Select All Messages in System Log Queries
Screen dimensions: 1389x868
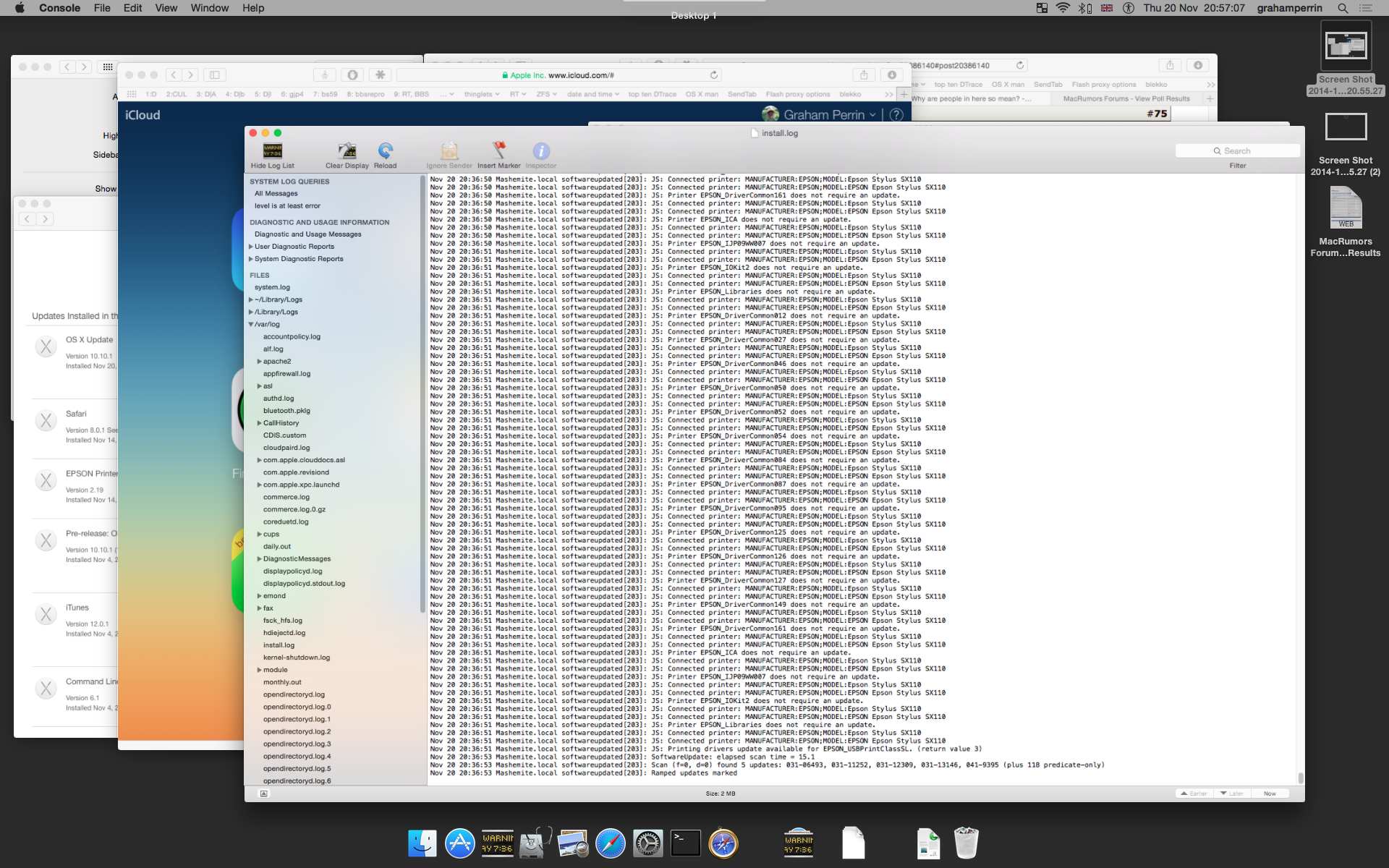pos(276,194)
